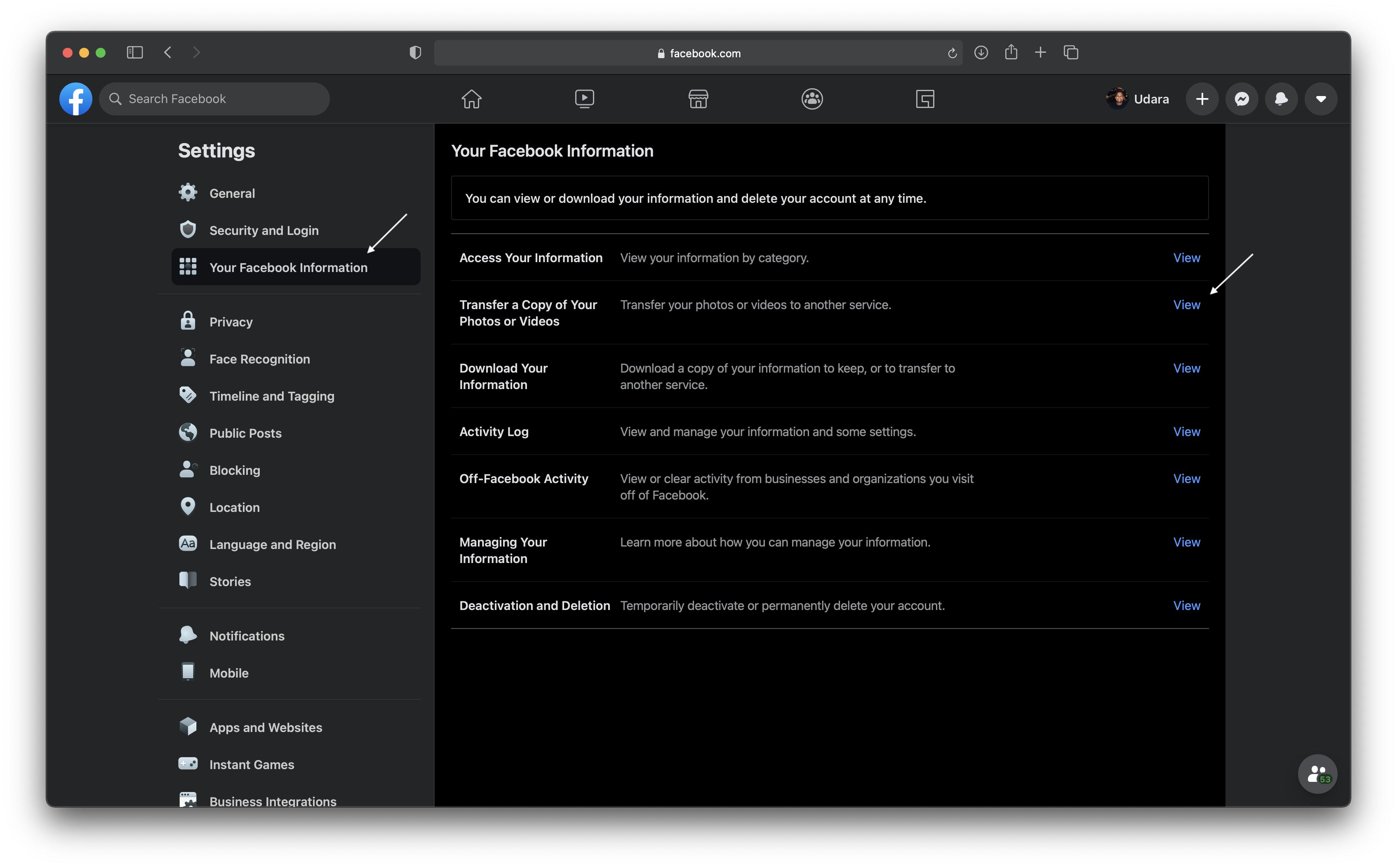Open Notifications settings
This screenshot has width=1397, height=868.
(296, 636)
